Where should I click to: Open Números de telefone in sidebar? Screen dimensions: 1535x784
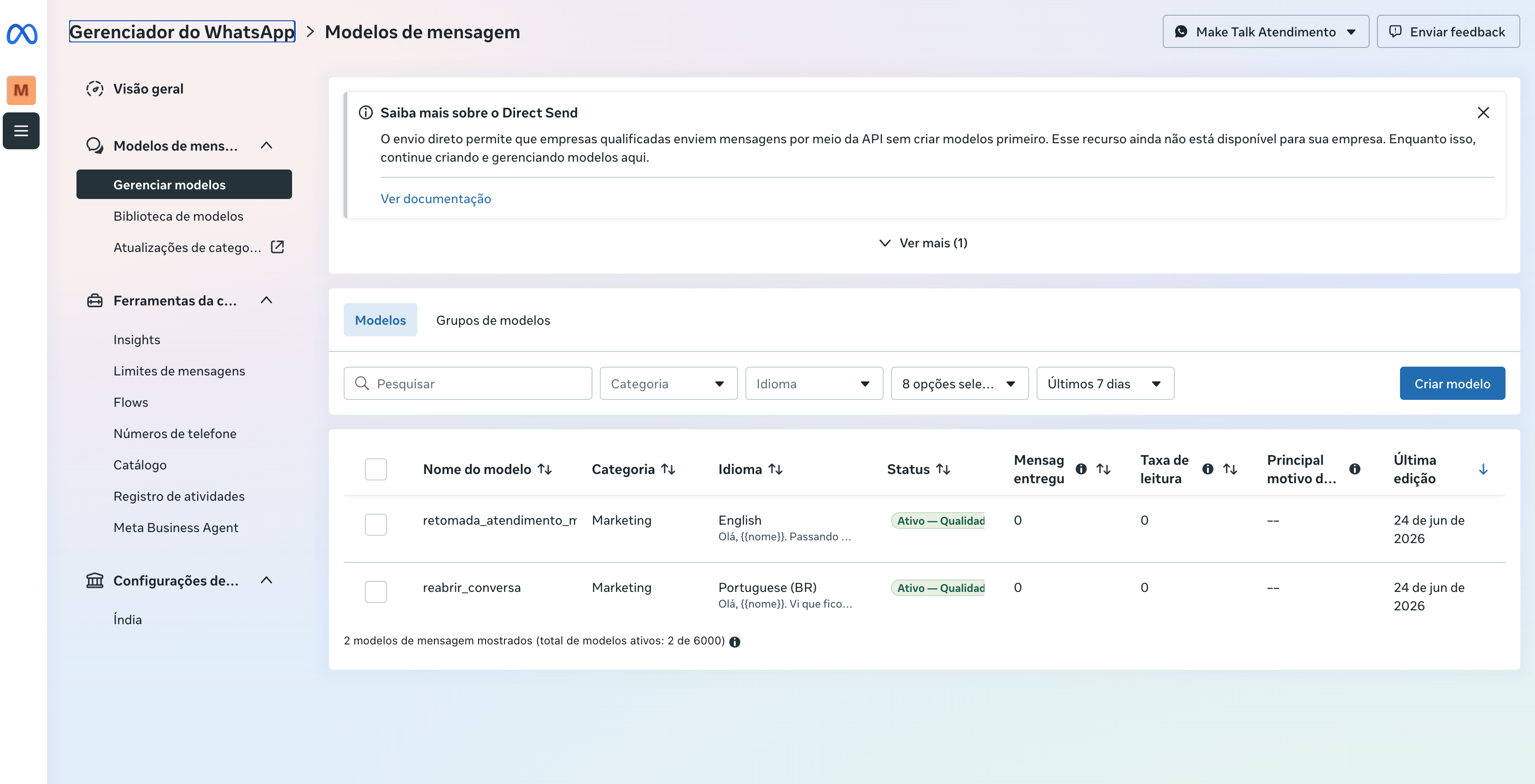tap(175, 434)
